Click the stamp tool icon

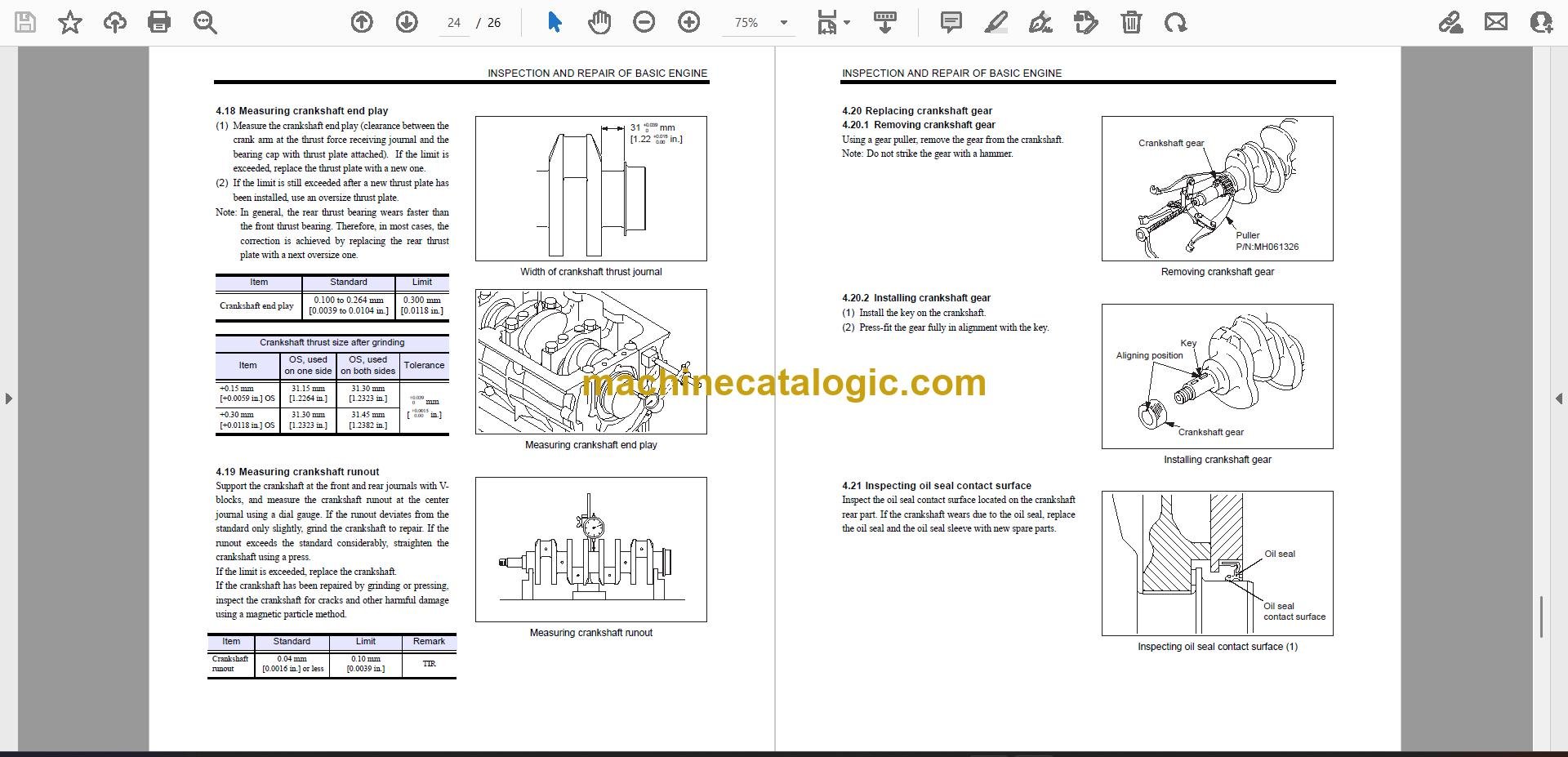tap(1086, 22)
